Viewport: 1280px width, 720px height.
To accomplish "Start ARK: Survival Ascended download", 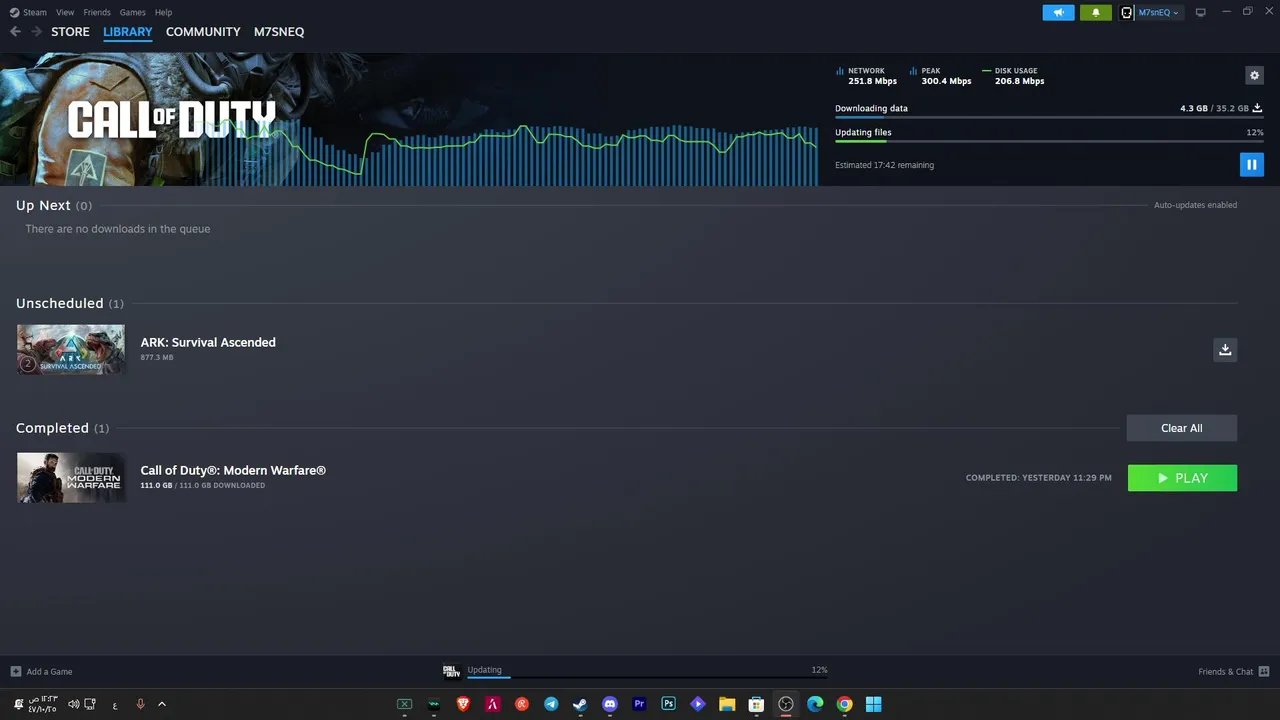I will [x=1225, y=349].
